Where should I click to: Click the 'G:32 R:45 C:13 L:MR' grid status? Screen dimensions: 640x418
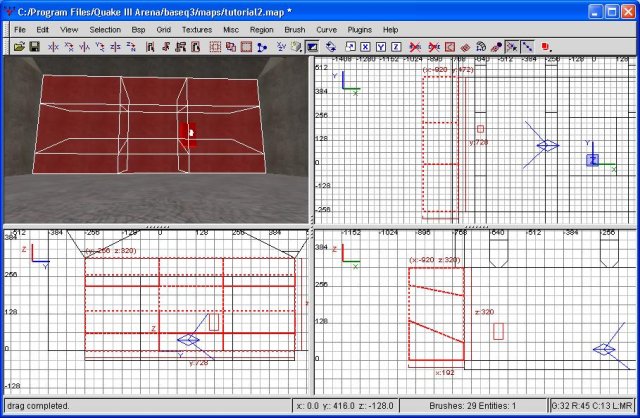592,406
